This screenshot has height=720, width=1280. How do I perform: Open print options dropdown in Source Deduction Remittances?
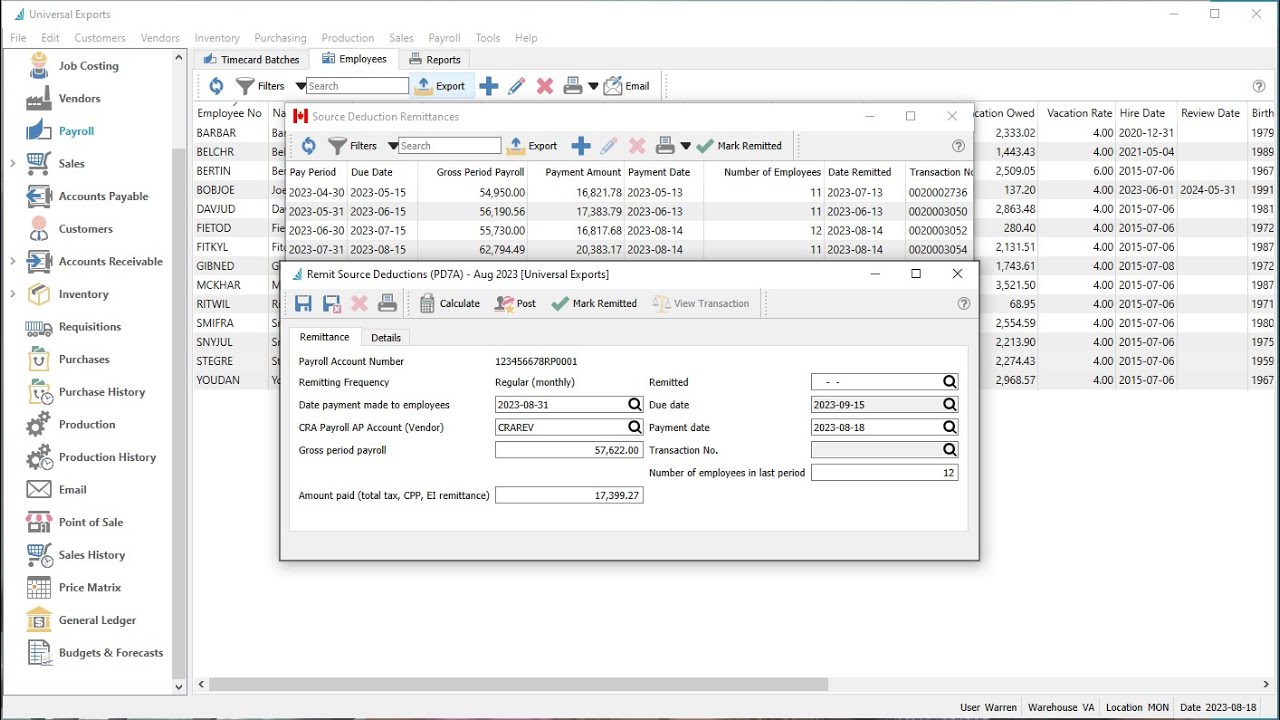685,146
